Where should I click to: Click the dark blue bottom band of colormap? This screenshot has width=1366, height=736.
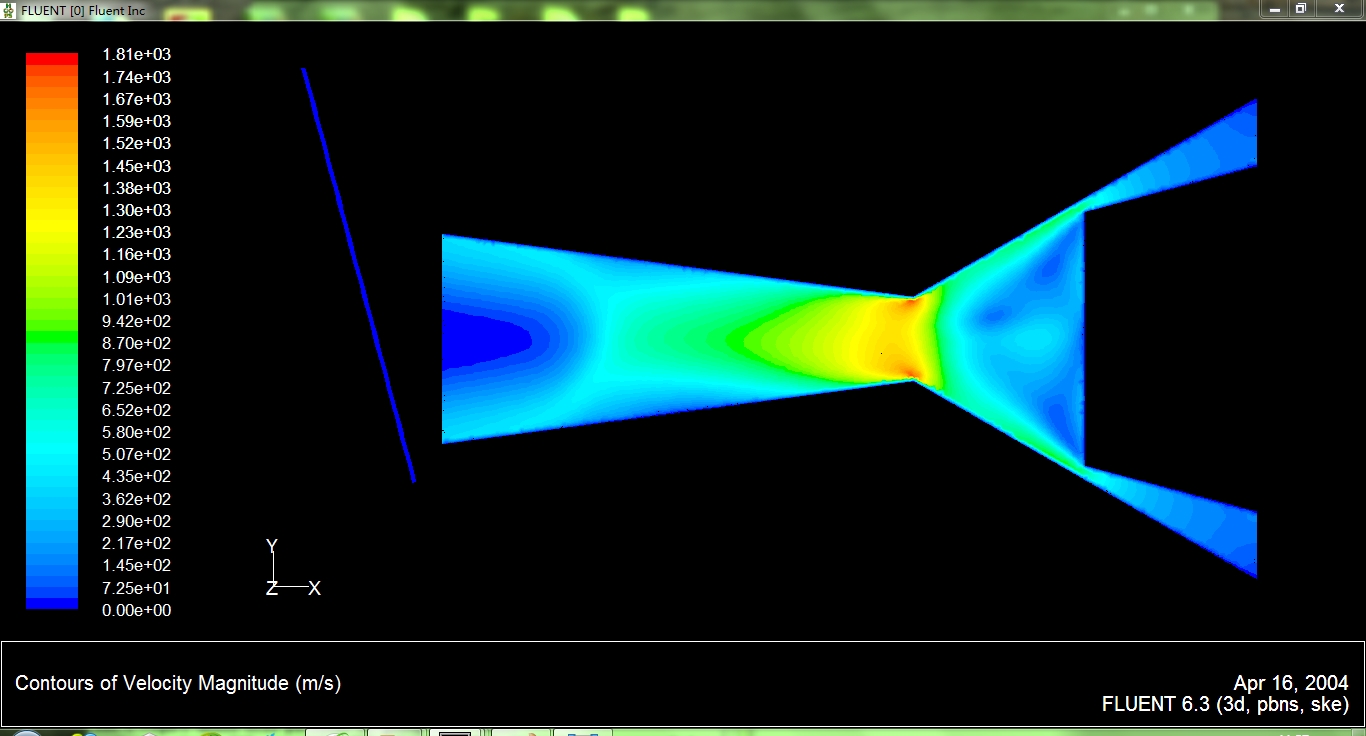click(51, 603)
